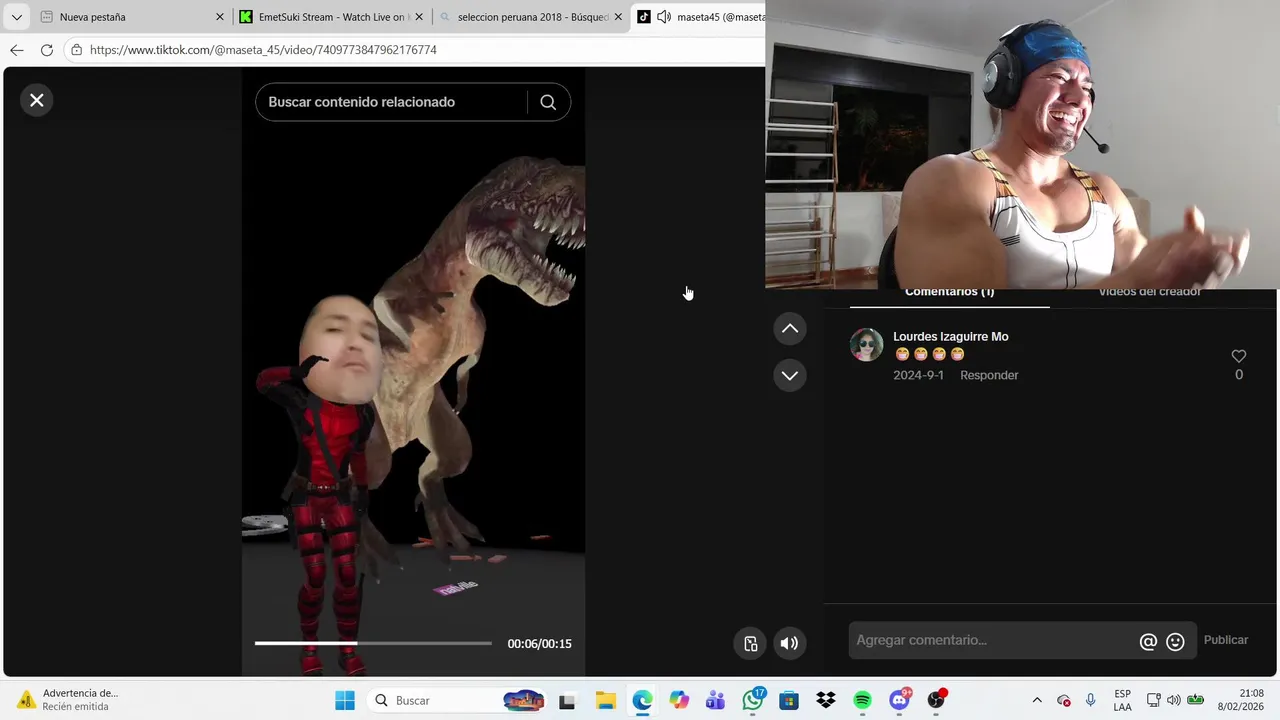Reload the page with refresh icon
This screenshot has height=720, width=1280.
46,50
